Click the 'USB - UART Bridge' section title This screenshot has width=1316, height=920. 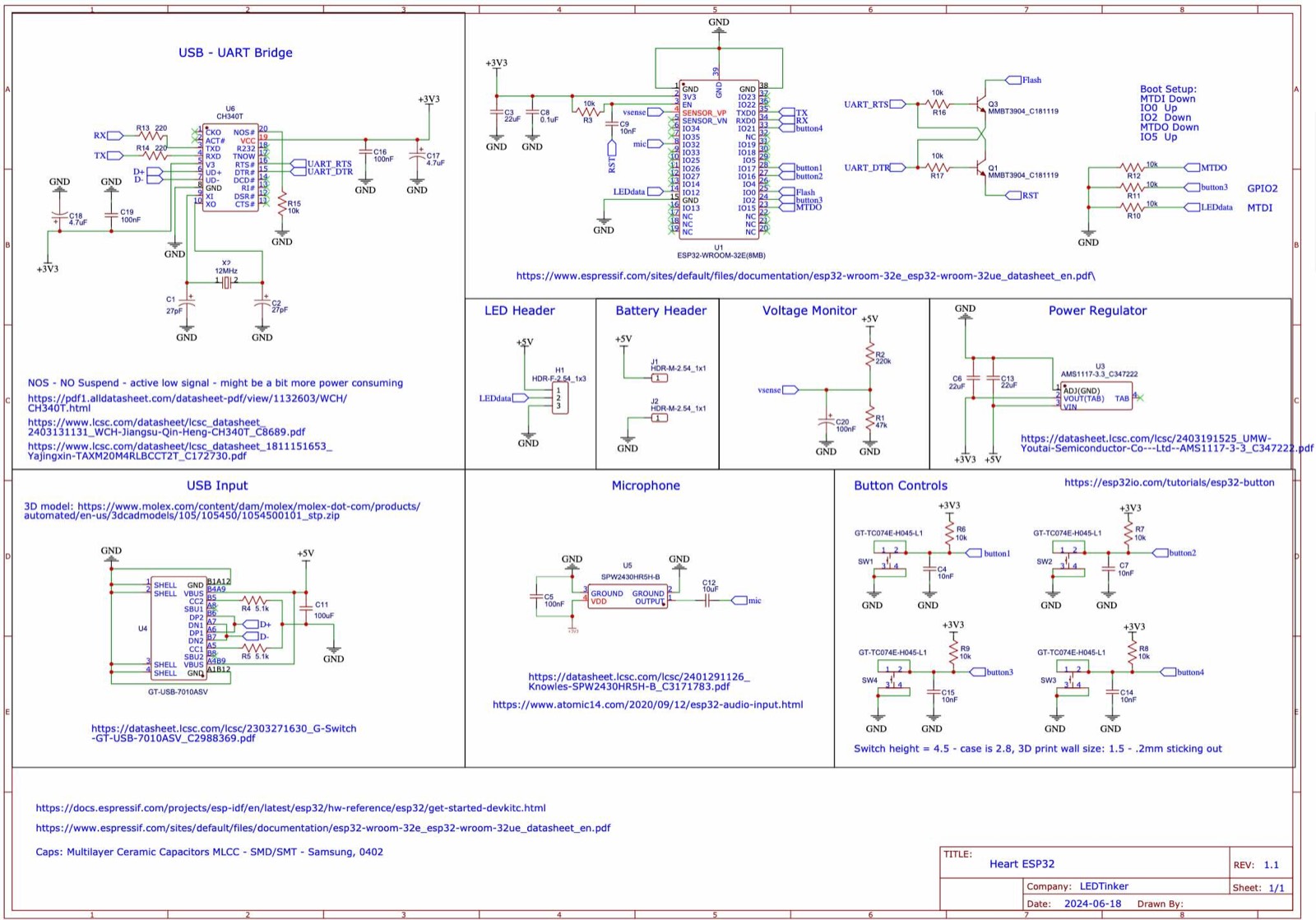tap(235, 53)
